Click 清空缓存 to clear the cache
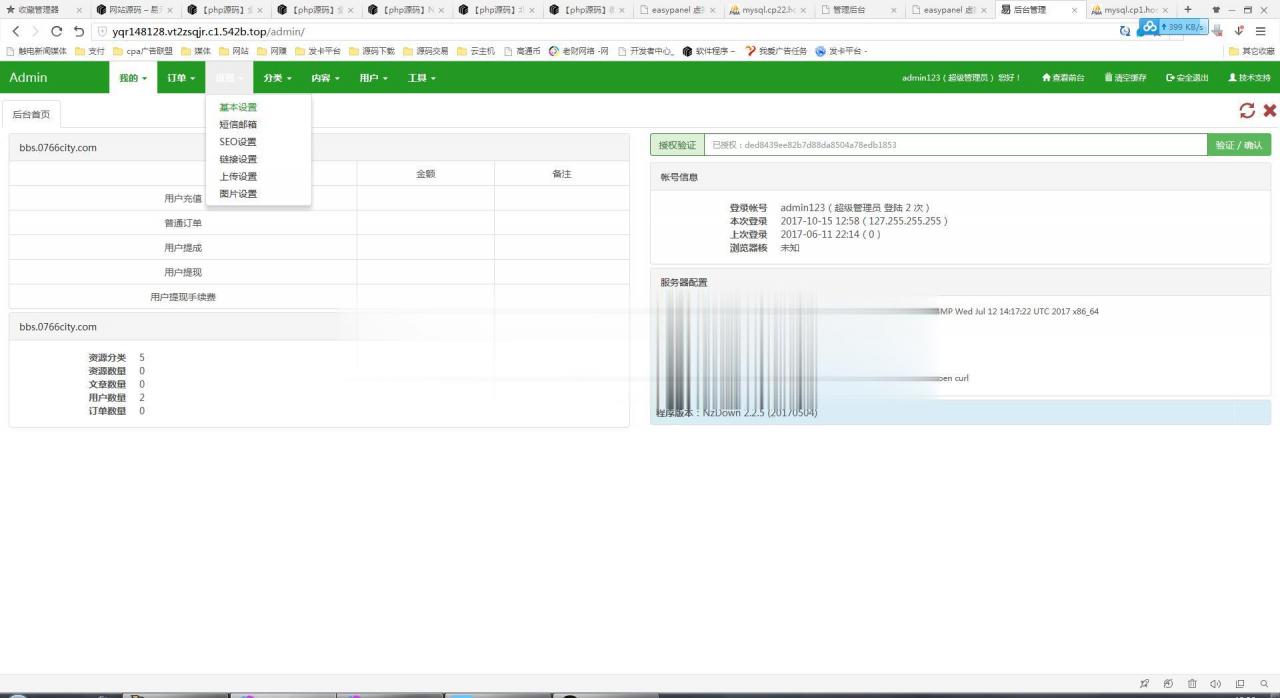Screen dimensions: 1280x698 [x=1125, y=77]
